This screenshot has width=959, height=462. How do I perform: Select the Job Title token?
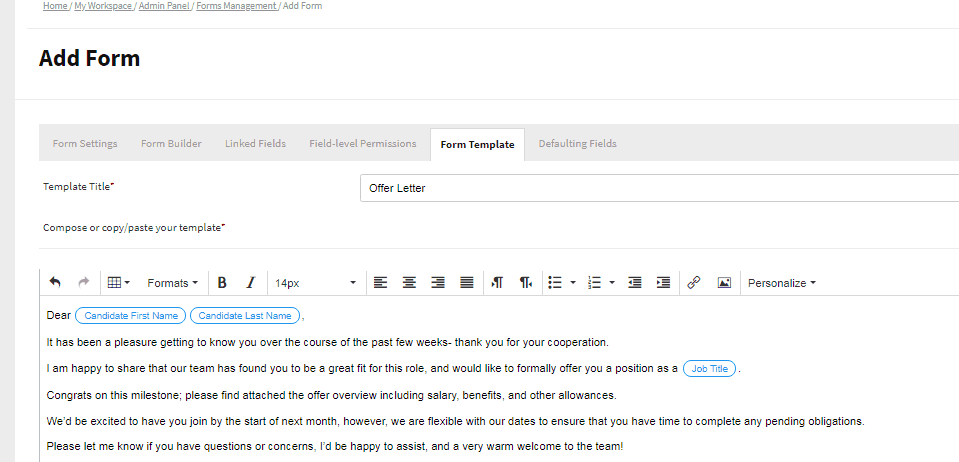tap(709, 369)
